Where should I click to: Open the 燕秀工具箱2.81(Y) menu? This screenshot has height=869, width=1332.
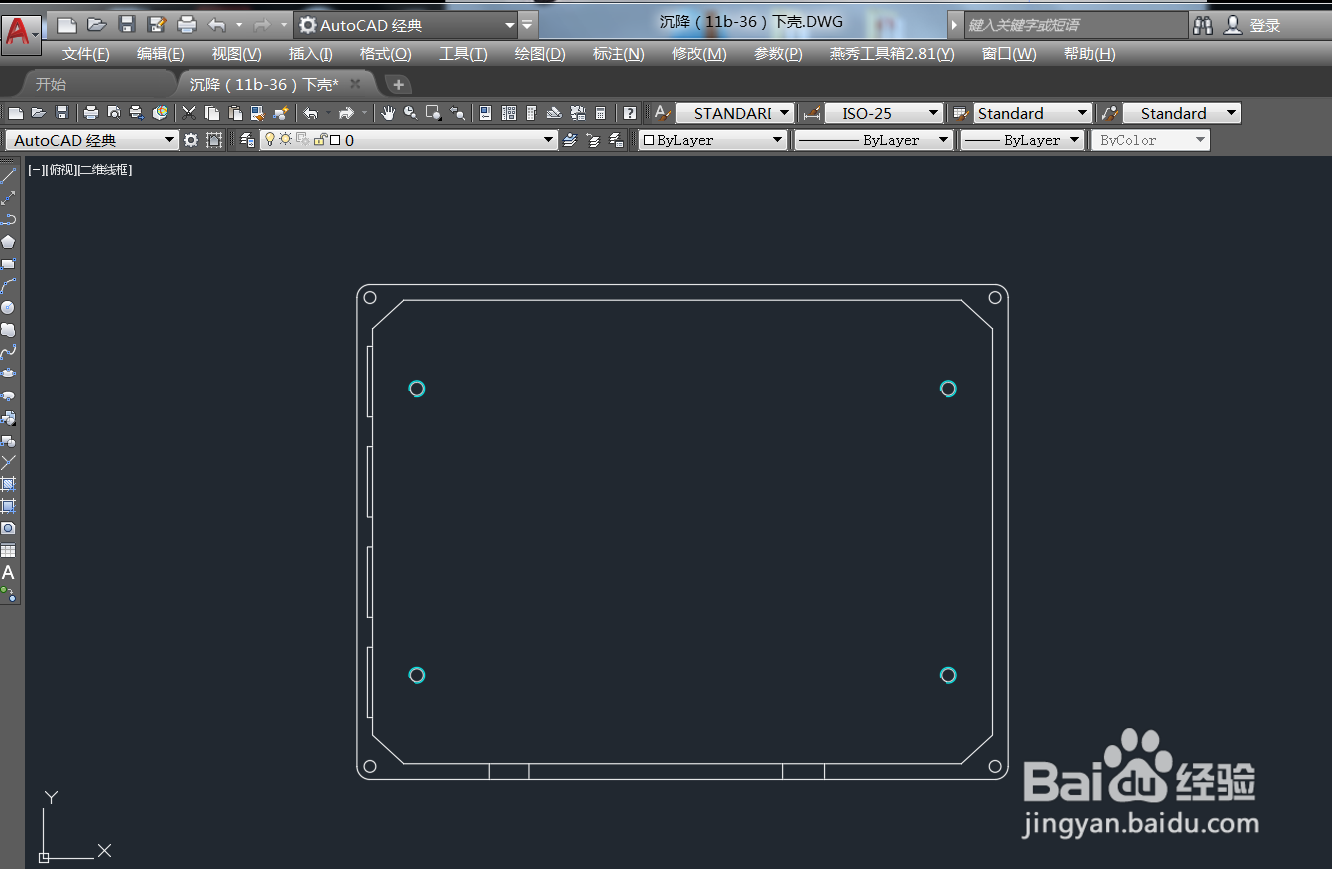pos(892,54)
